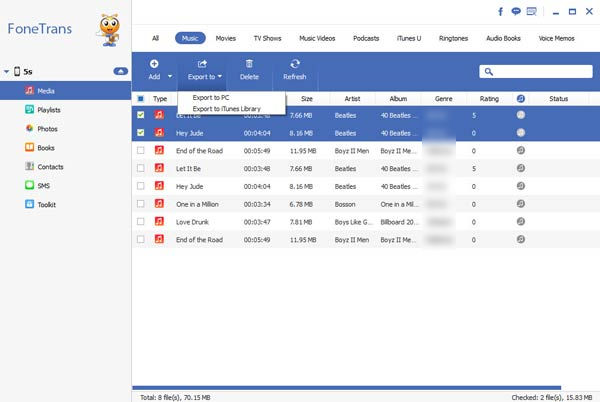
Task: Click the Refresh icon
Action: [295, 63]
